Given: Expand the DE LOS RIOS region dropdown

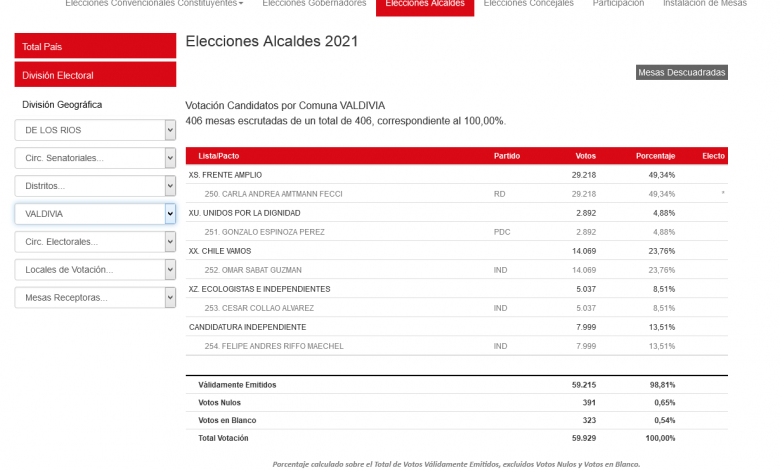Looking at the screenshot, I should (x=95, y=130).
